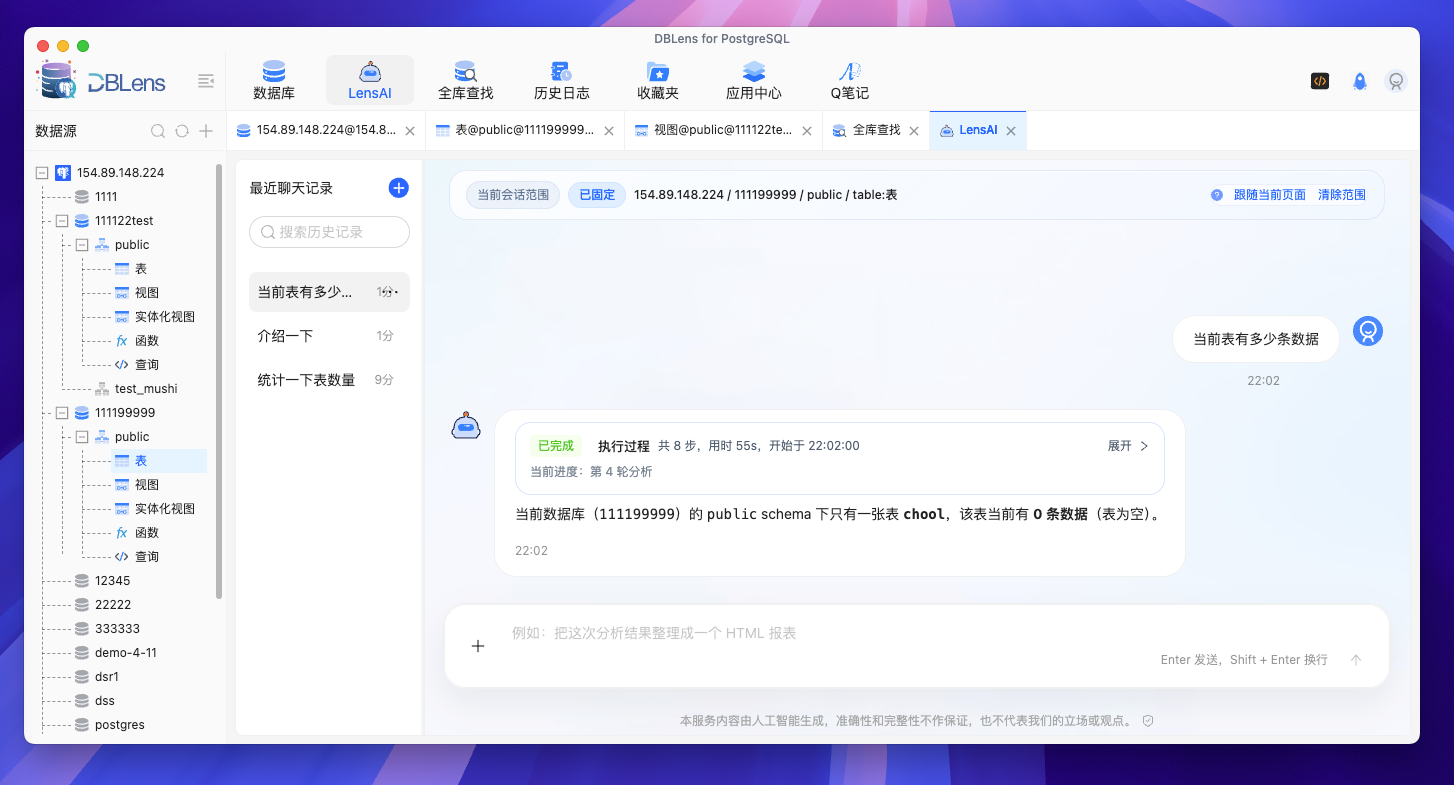Open 全库查找 from the toolbar
The image size is (1454, 785).
466,80
